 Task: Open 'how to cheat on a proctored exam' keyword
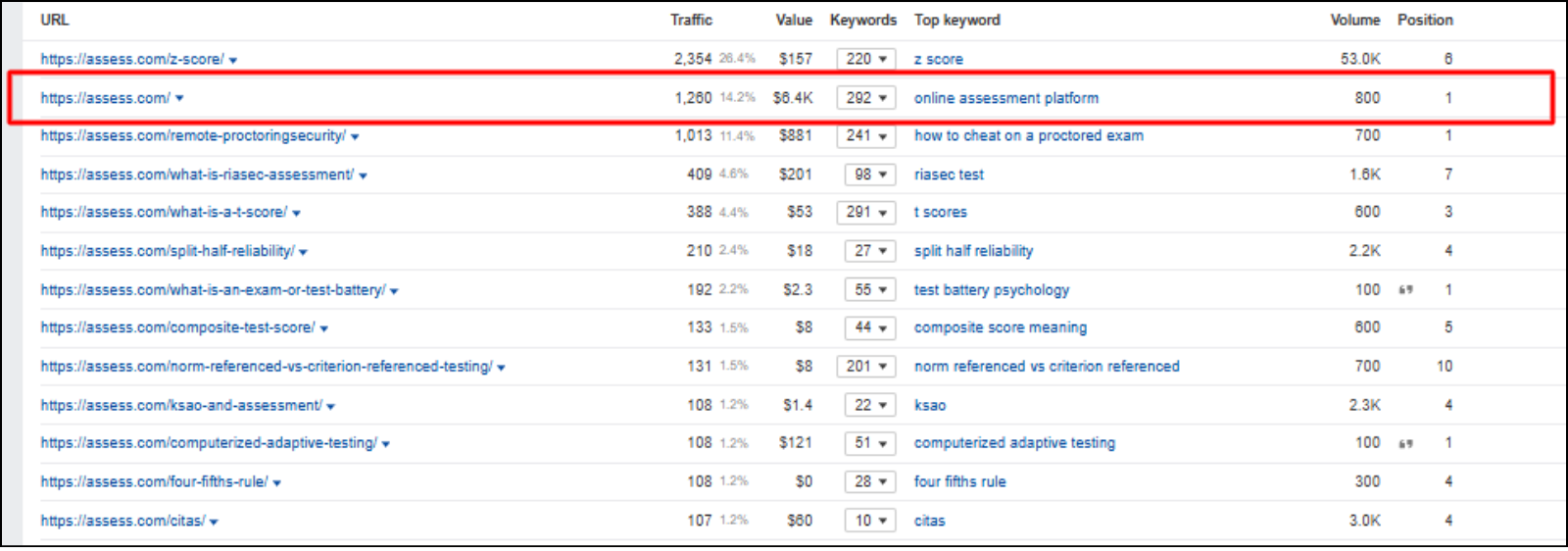pyautogui.click(x=1029, y=135)
